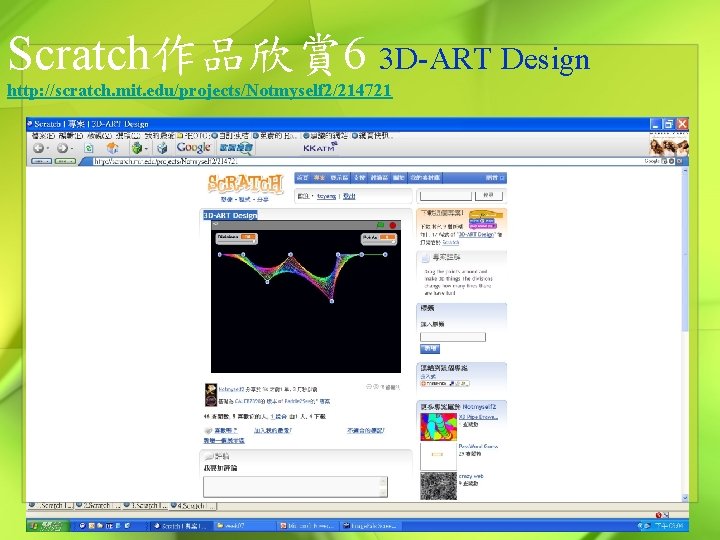Image resolution: width=720 pixels, height=540 pixels.
Task: Select the third tab in Scratch navigation bar
Action: (x=339, y=178)
